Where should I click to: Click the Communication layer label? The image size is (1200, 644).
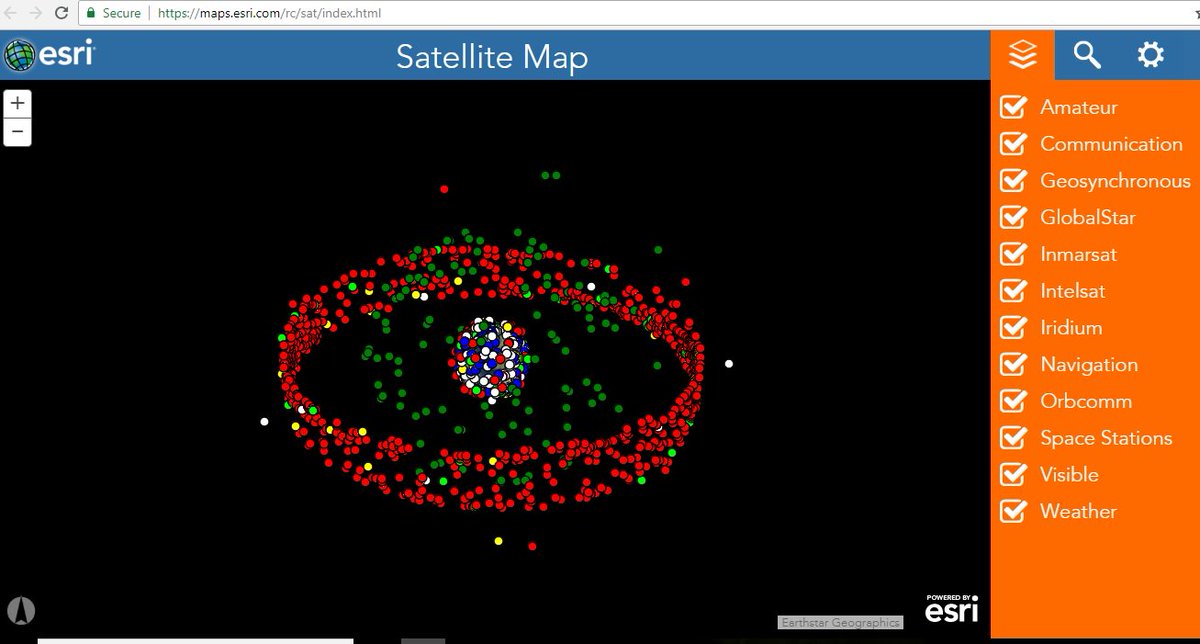click(1111, 144)
